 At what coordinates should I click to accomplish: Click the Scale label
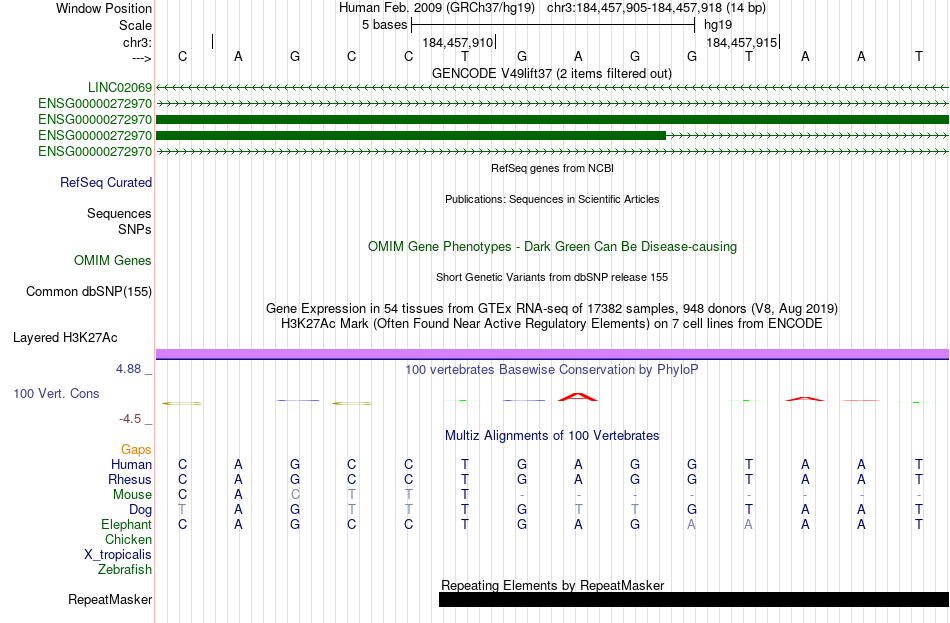[x=135, y=25]
